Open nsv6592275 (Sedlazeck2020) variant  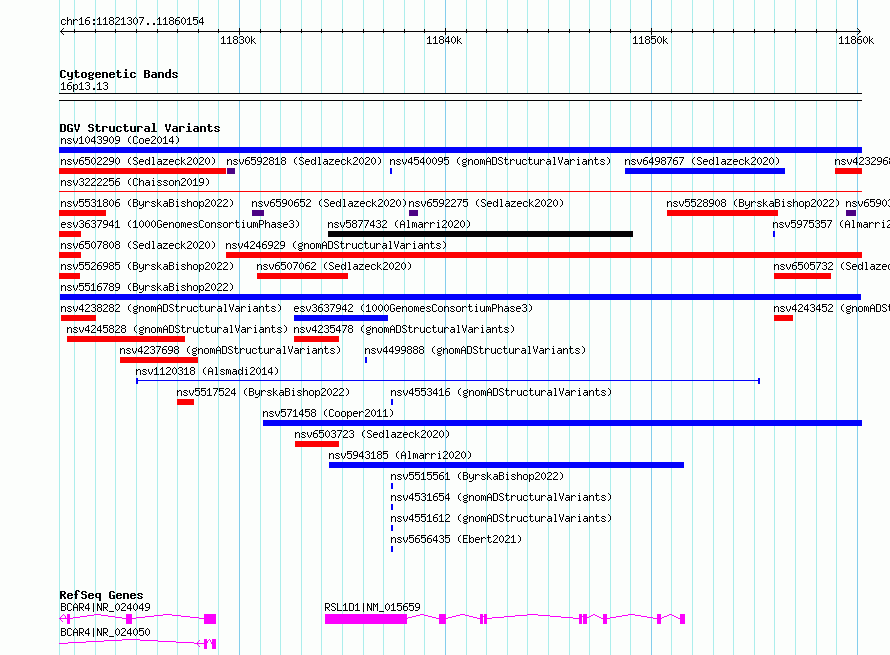click(x=486, y=203)
